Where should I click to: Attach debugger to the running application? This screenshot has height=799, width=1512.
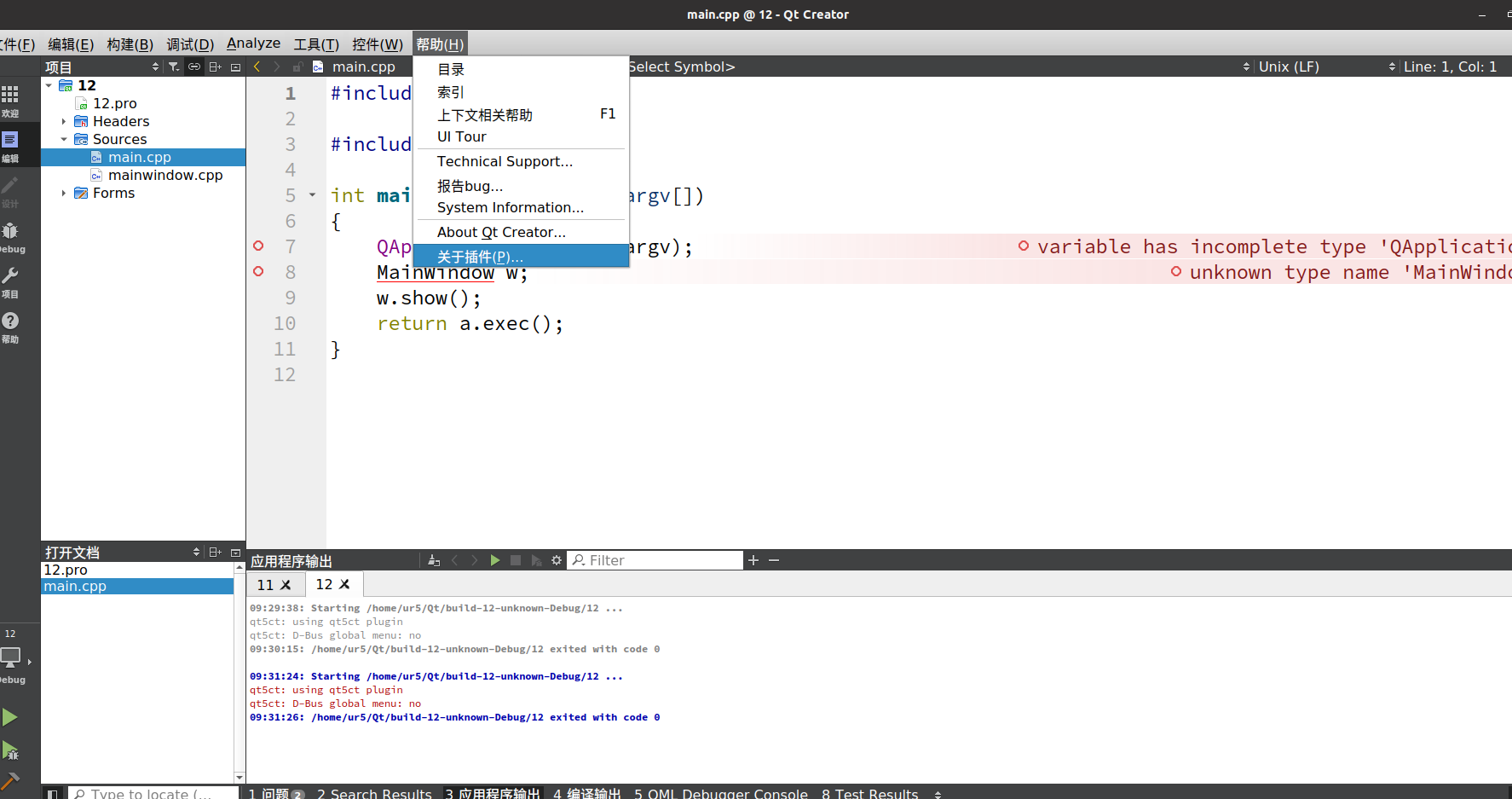[x=536, y=560]
